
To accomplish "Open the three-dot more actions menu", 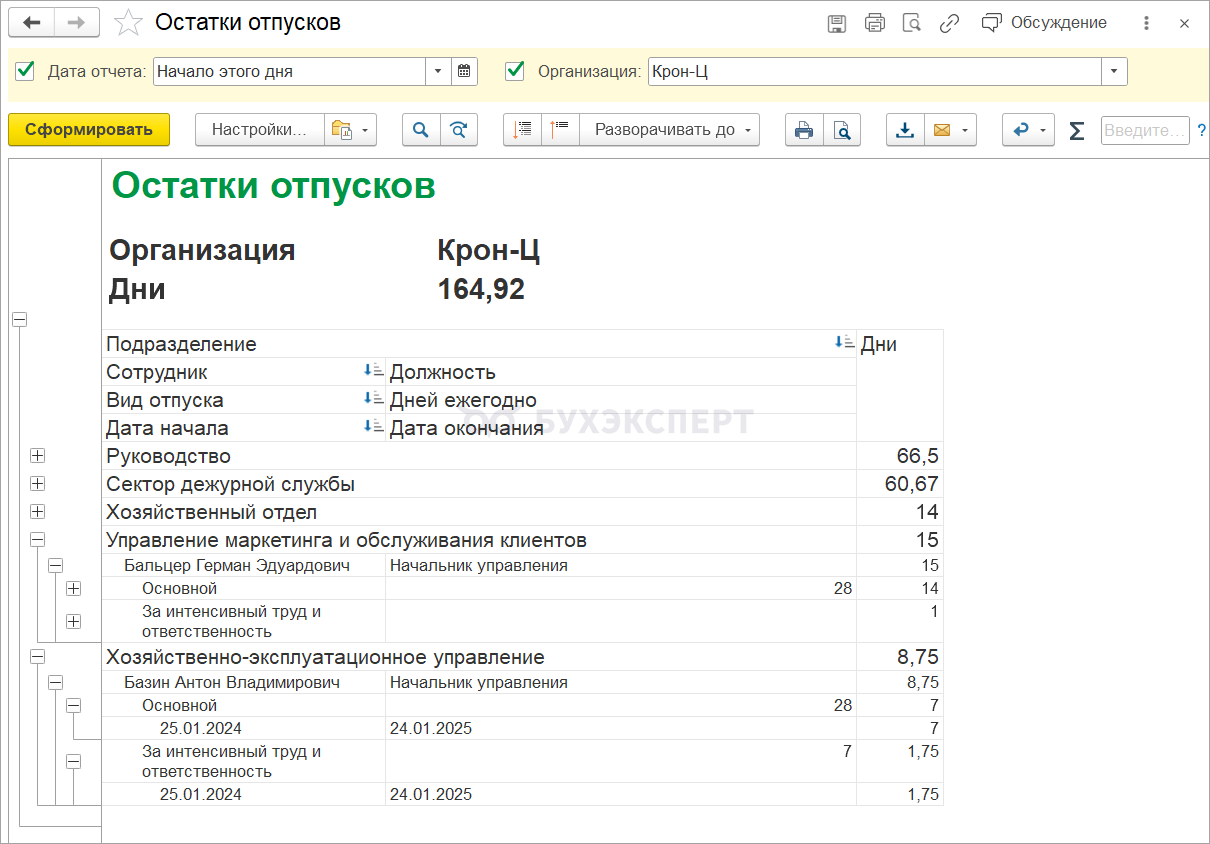I will click(1146, 23).
